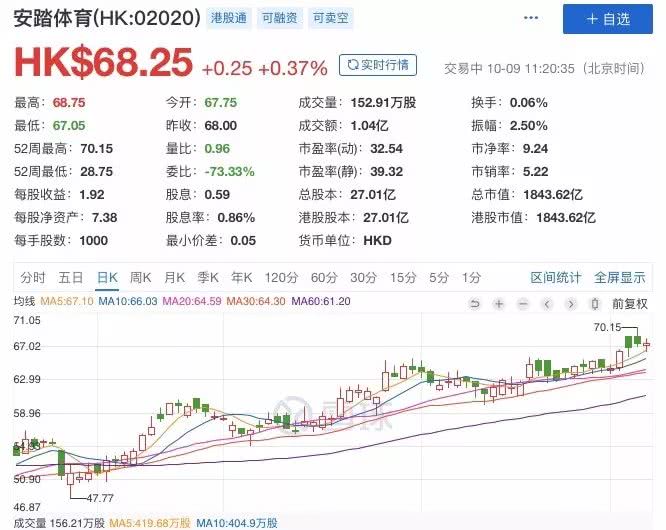Open 全屏显示 fullscreen chart view
The height and width of the screenshot is (530, 666).
(x=620, y=278)
